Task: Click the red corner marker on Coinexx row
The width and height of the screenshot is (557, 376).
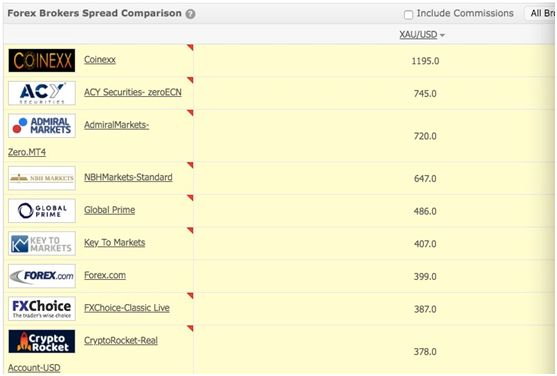Action: click(190, 47)
